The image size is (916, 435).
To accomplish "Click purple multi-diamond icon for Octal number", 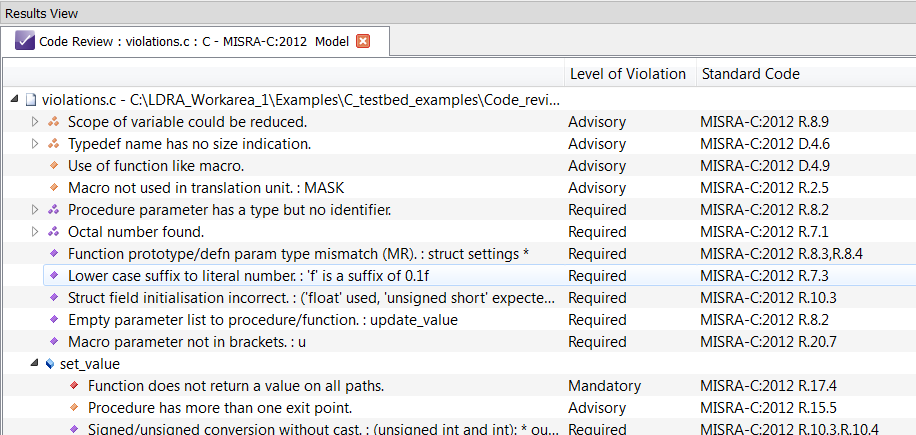I will 54,232.
